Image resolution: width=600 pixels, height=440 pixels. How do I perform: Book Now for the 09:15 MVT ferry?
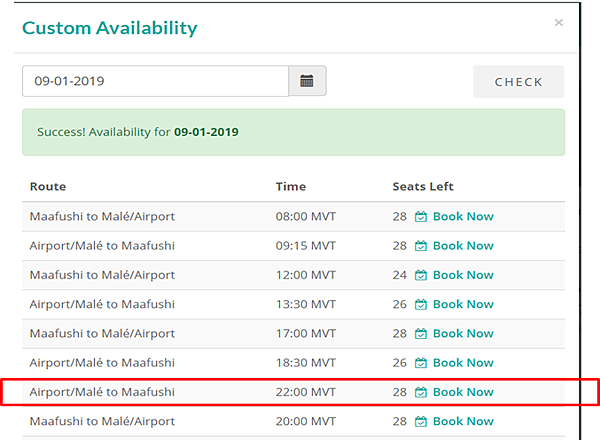click(463, 245)
